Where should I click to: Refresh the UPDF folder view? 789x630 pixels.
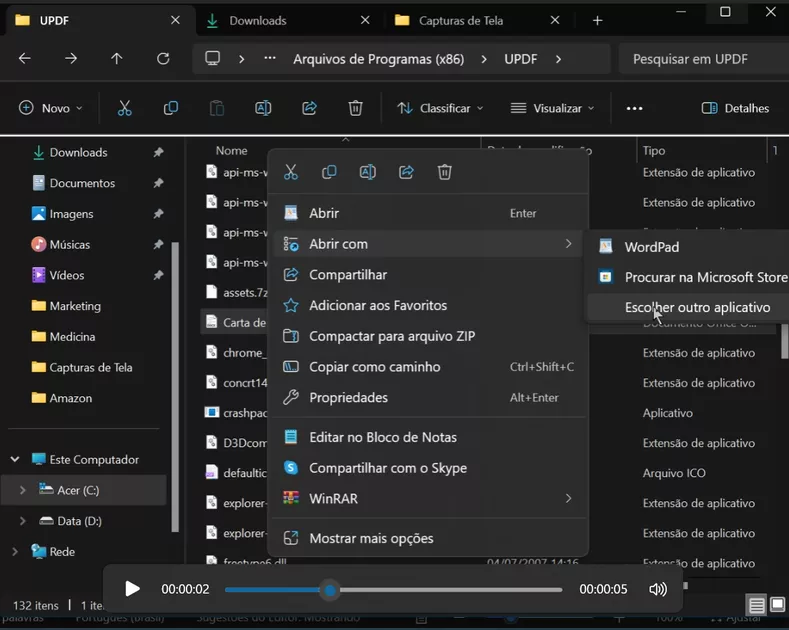point(163,59)
